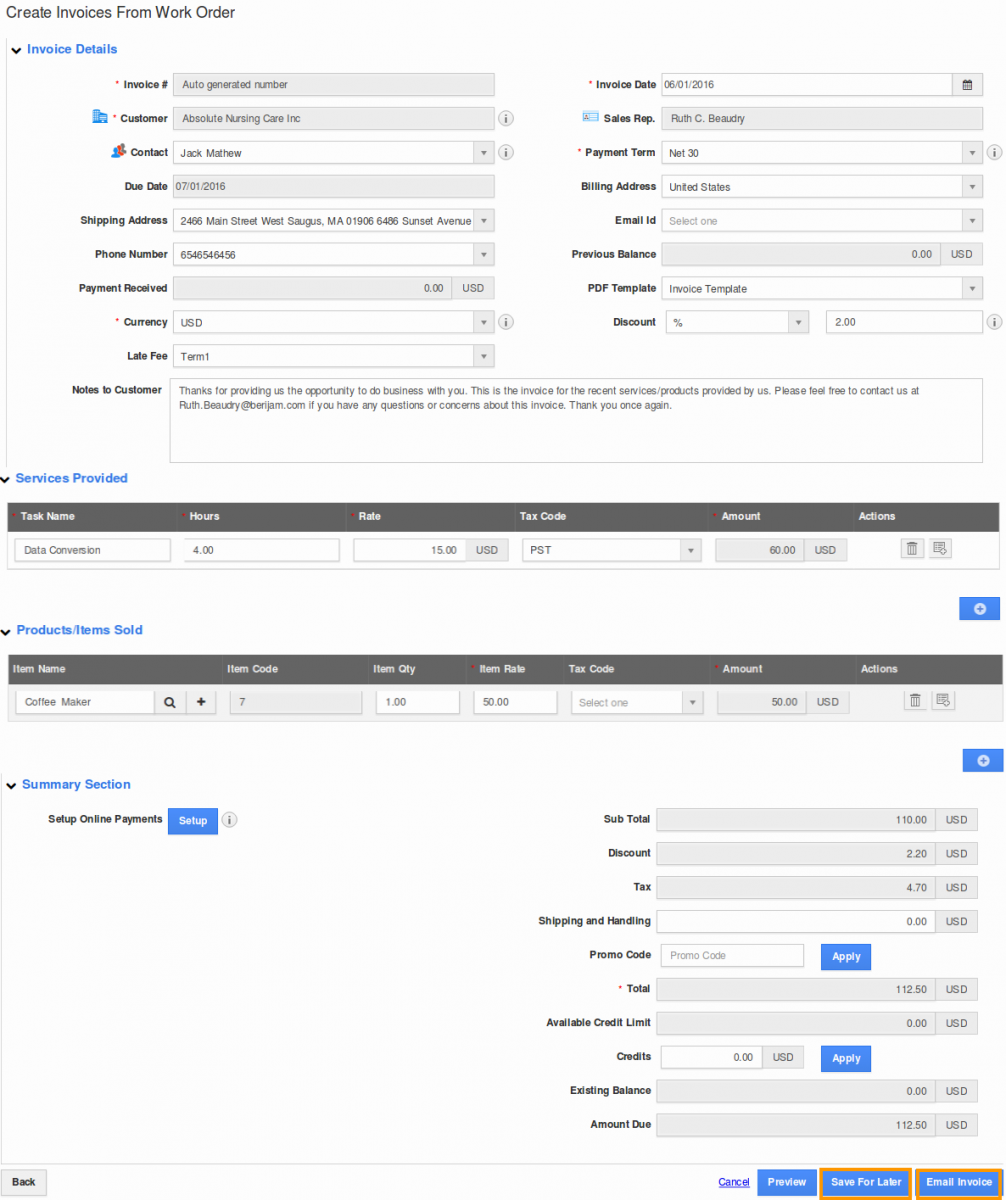Viewport: 1006px width, 1200px height.
Task: Click the Rate field showing 15.00
Action: point(410,550)
